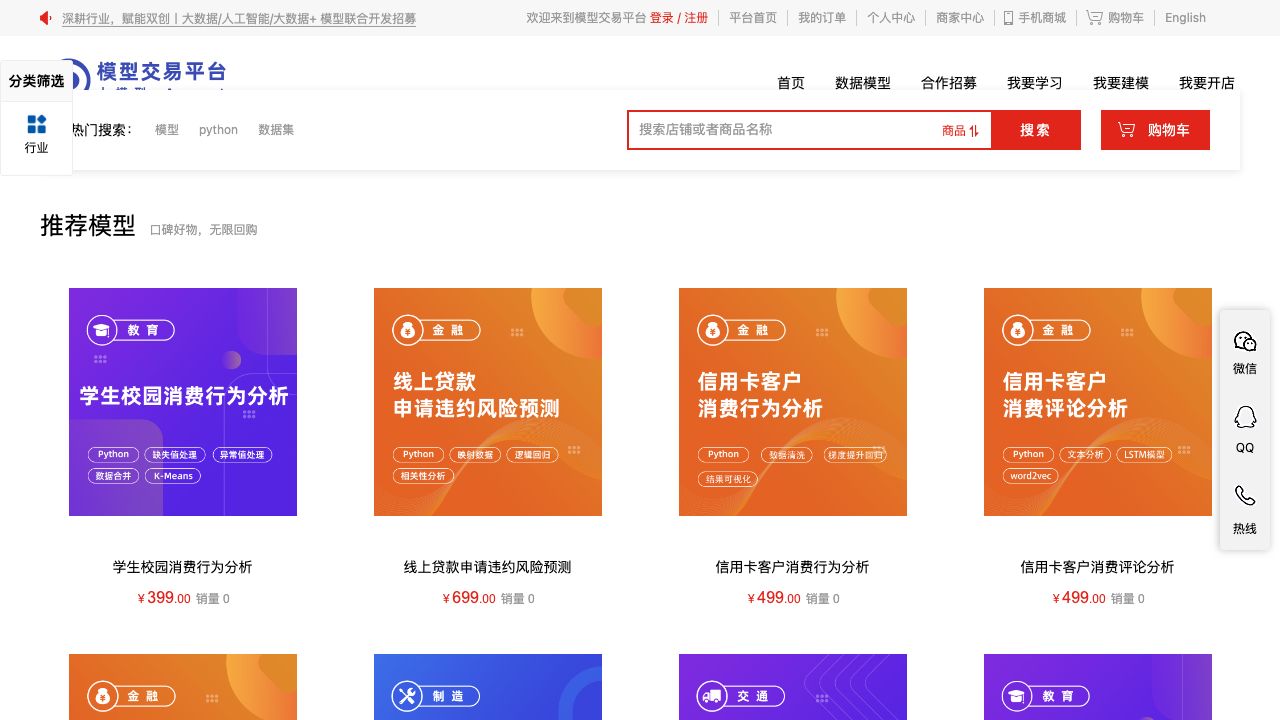Screen dimensions: 1280x720
Task: Open the 数据模型 navigation menu
Action: [x=862, y=84]
